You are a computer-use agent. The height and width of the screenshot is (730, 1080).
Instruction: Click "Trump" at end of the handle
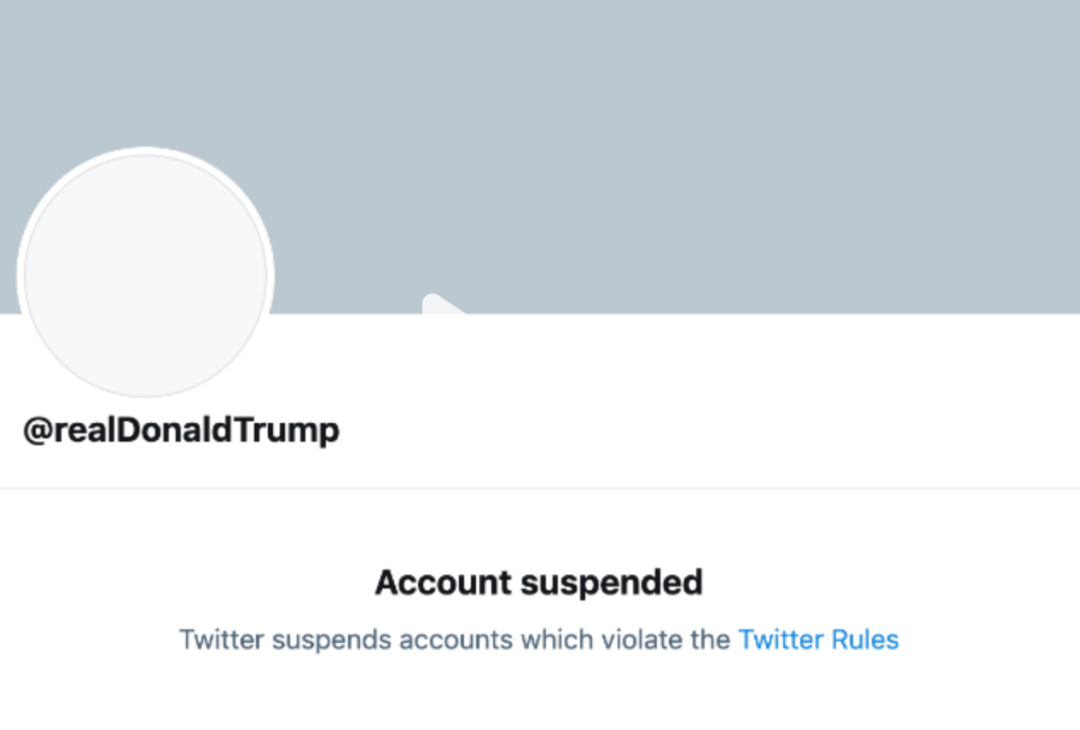click(x=296, y=430)
